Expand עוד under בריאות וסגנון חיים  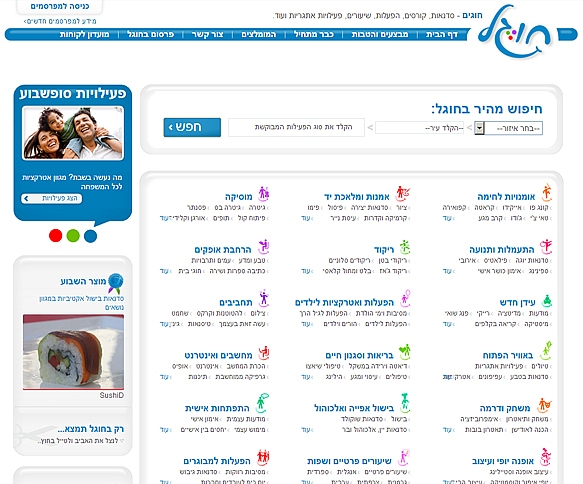(306, 377)
